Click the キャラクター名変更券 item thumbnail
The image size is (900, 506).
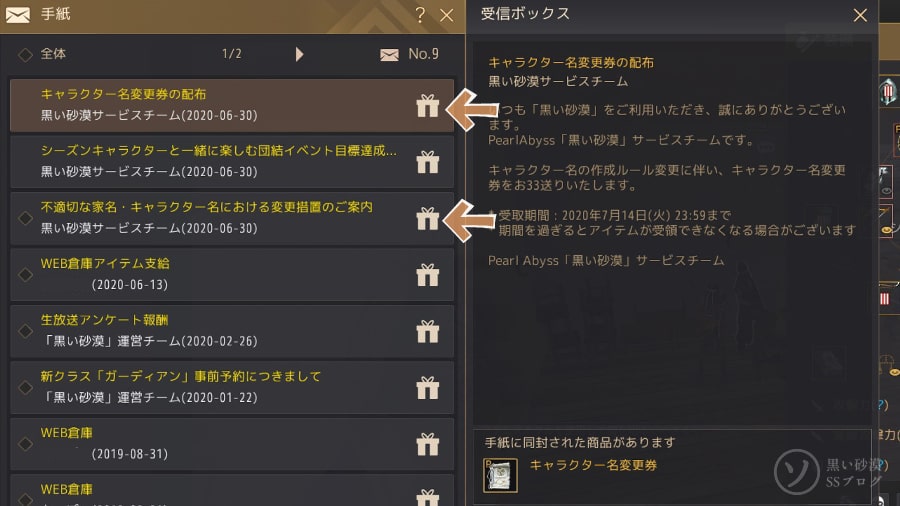point(500,475)
